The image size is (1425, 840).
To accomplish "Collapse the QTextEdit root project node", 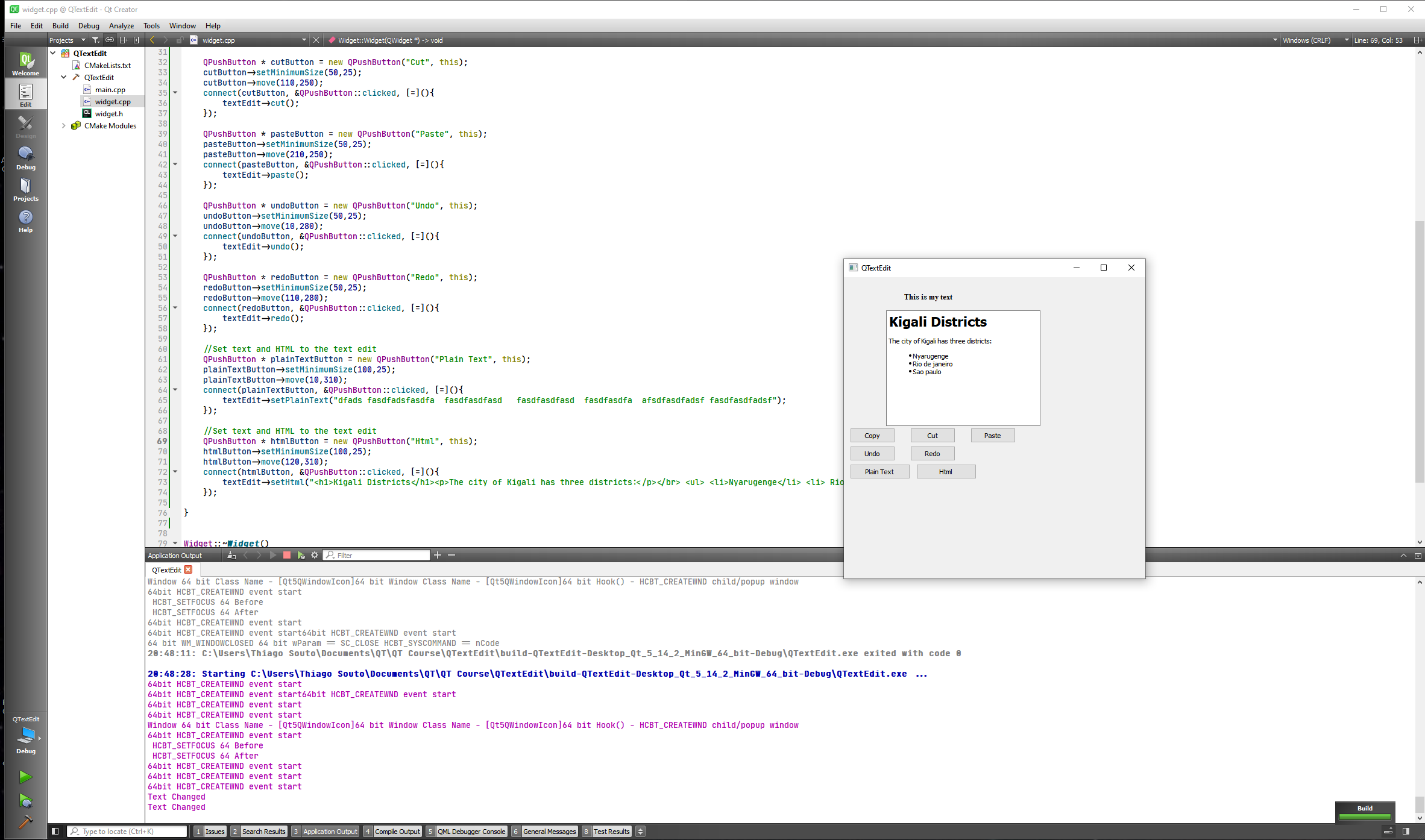I will tap(53, 53).
